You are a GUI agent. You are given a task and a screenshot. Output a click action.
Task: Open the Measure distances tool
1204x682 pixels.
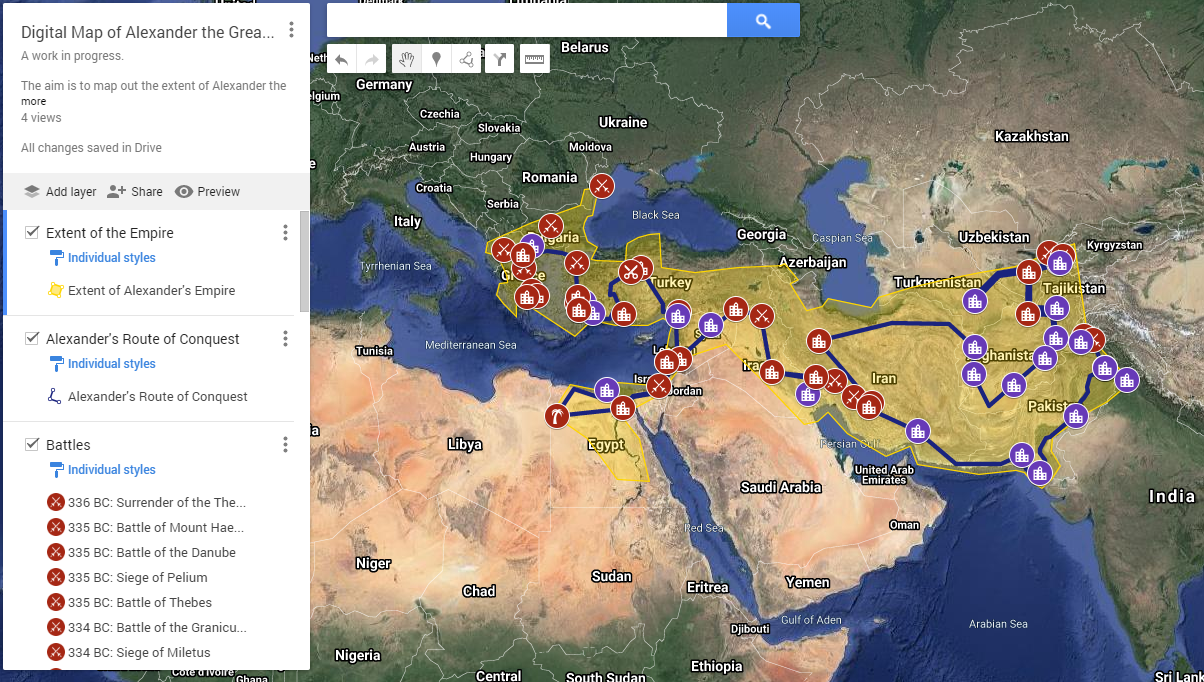click(534, 58)
